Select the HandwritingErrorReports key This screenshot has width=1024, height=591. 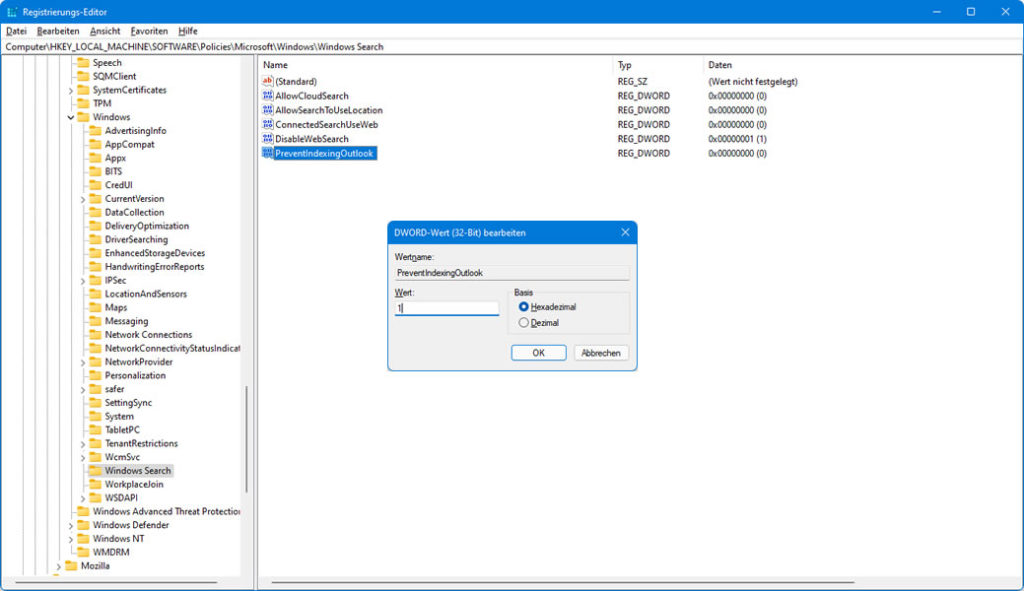154,266
